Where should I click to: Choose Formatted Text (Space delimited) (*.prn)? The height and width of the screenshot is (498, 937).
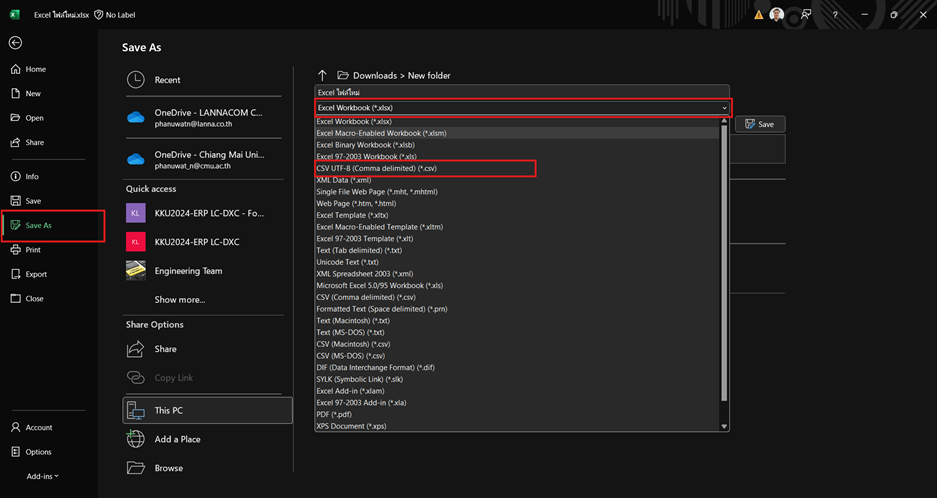tap(518, 309)
